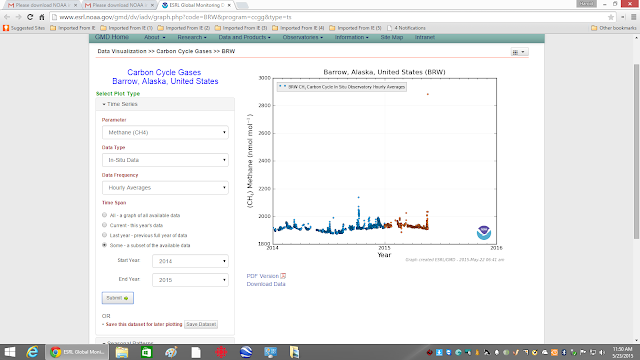Open the Parameter dropdown showing Methane (CH4)

(165, 132)
